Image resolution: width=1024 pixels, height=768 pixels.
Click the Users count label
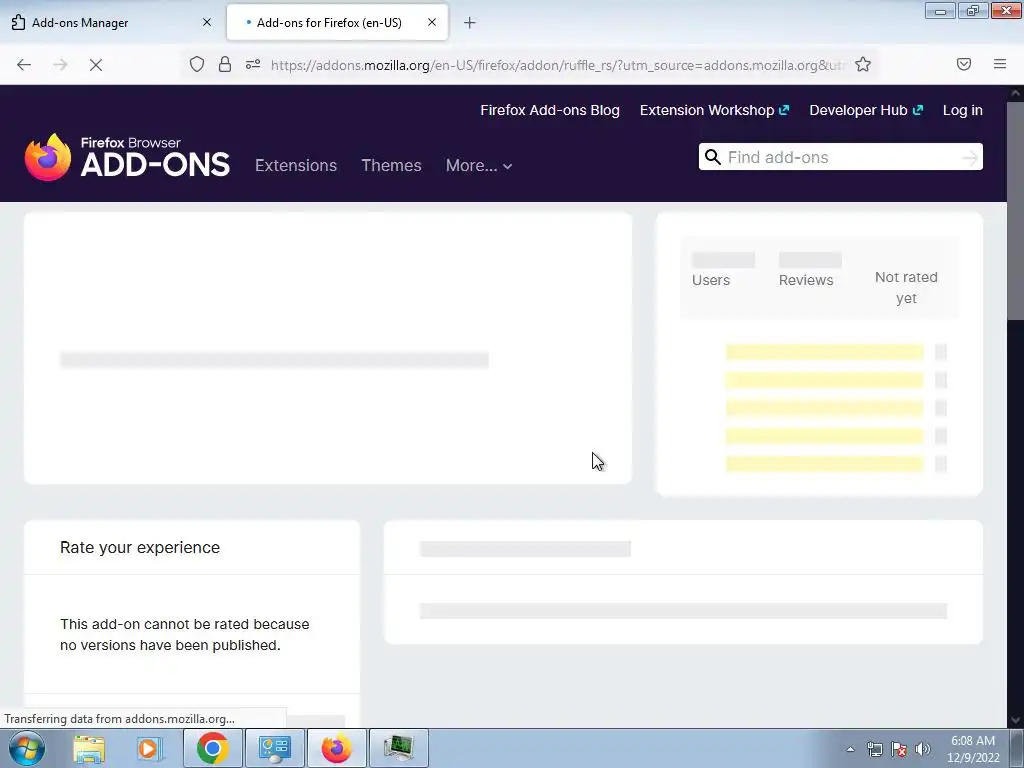click(711, 280)
